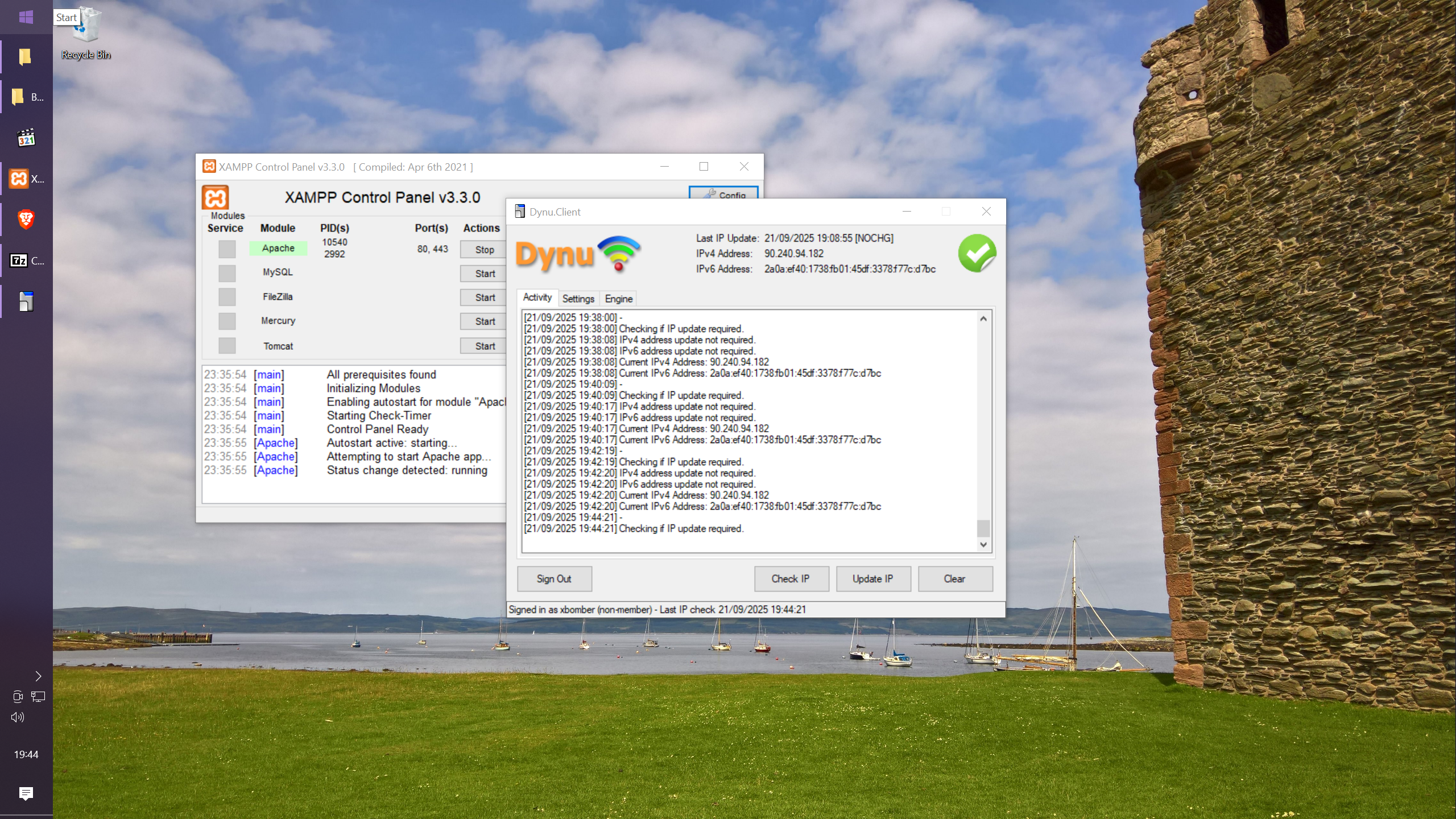
Task: Switch to the folder window labeled B...
Action: tap(26, 97)
